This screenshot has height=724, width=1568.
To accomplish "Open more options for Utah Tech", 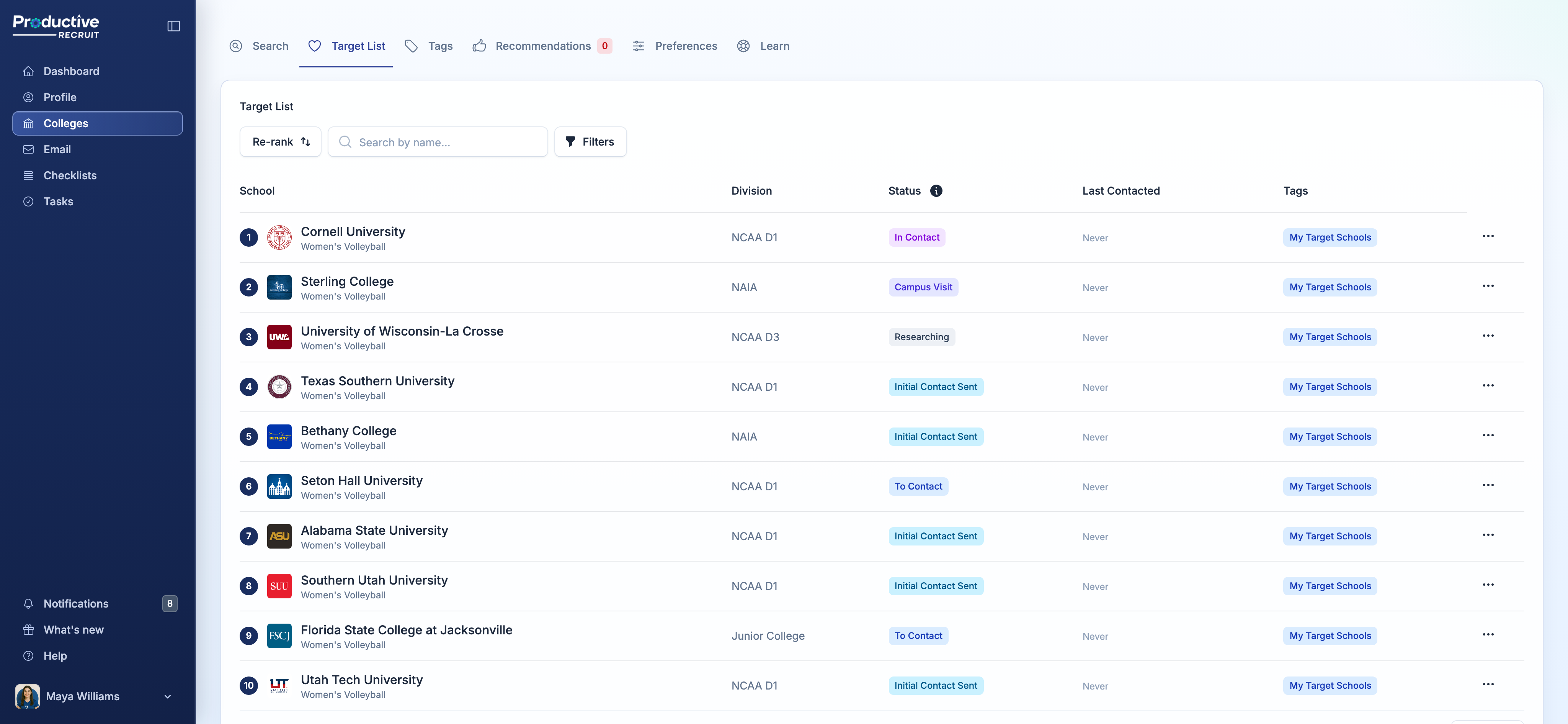I will coord(1488,685).
